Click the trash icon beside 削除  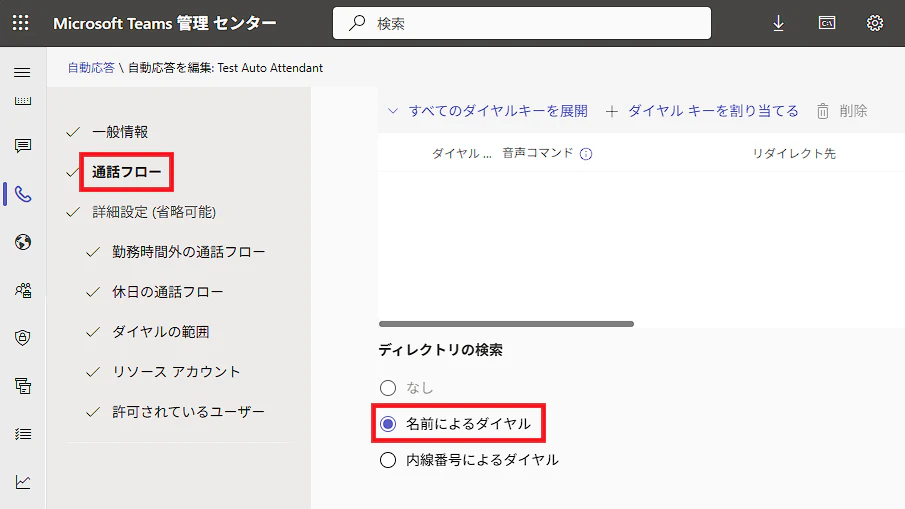(822, 111)
